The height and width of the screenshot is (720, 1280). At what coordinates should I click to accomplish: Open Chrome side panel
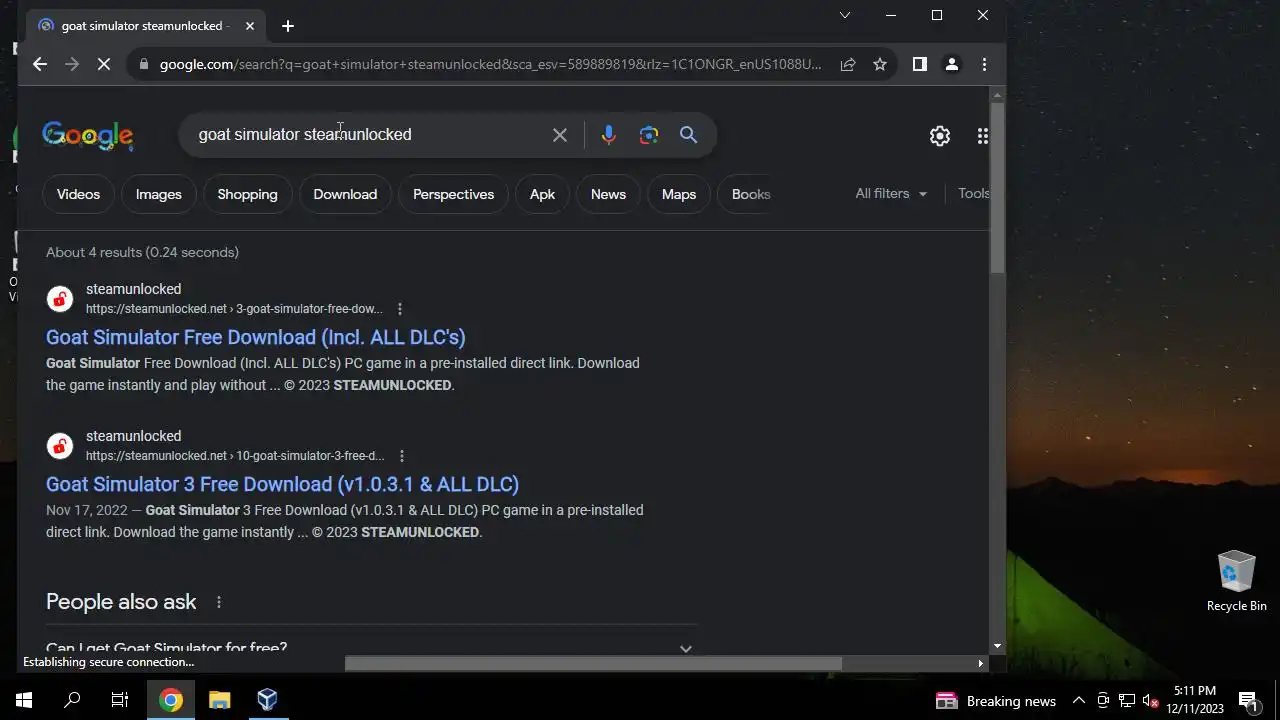pos(920,64)
